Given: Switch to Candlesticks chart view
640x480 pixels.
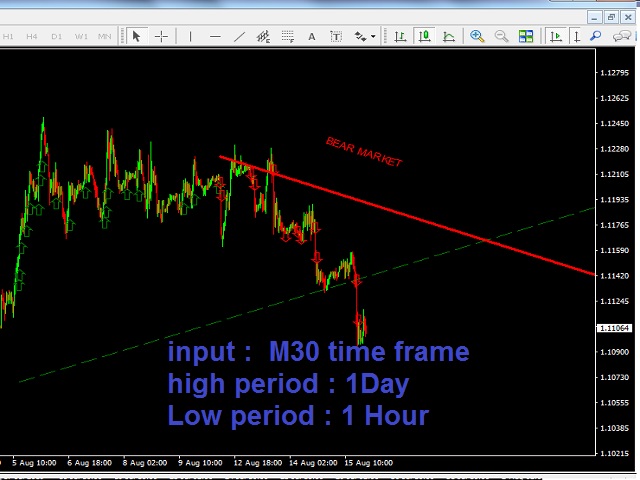Looking at the screenshot, I should point(424,36).
